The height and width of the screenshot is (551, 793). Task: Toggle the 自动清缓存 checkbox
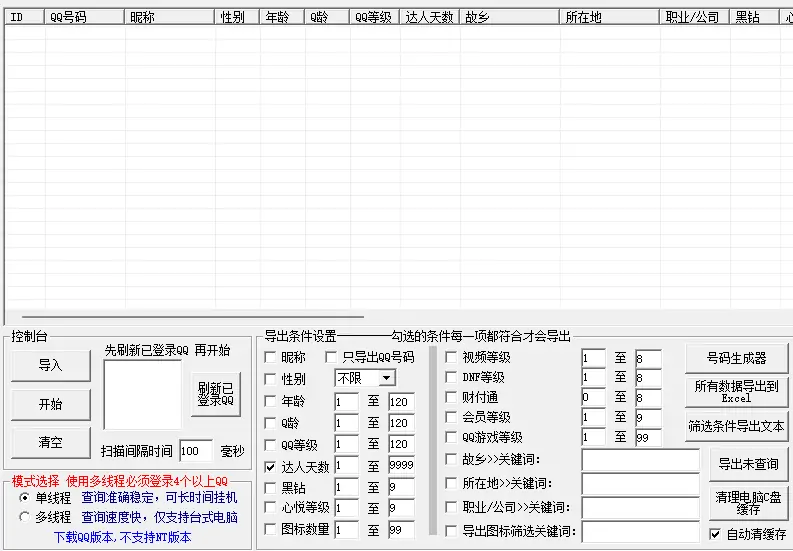coord(715,534)
